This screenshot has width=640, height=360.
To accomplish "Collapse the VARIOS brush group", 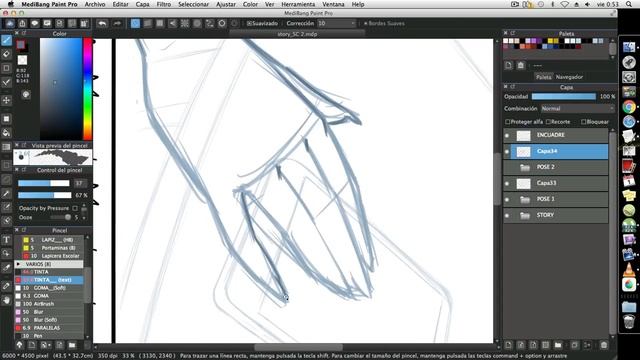I will [18, 264].
